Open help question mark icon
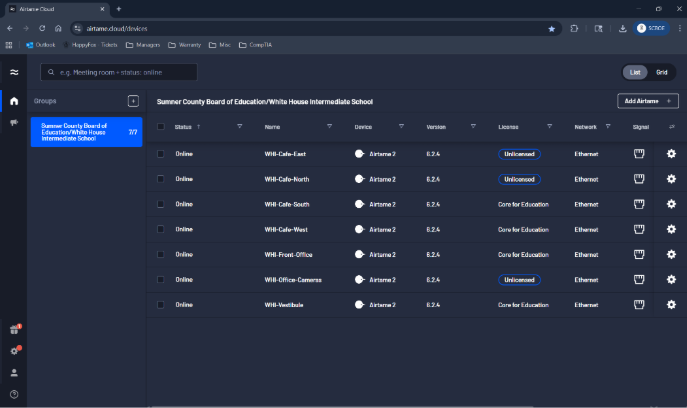Screen dimensions: 687x408 click(x=14, y=394)
